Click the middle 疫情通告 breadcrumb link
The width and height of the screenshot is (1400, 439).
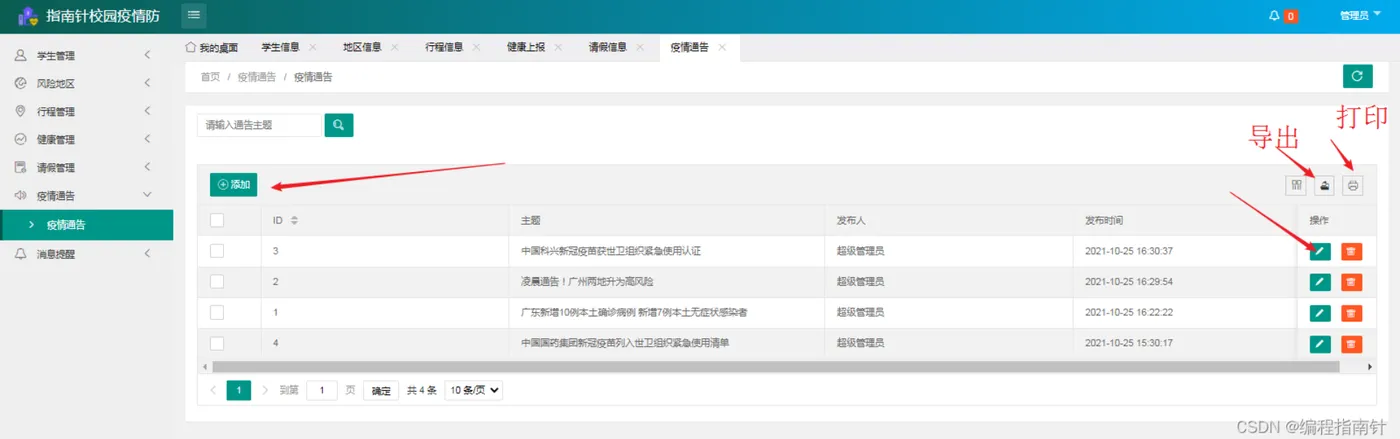(x=257, y=76)
